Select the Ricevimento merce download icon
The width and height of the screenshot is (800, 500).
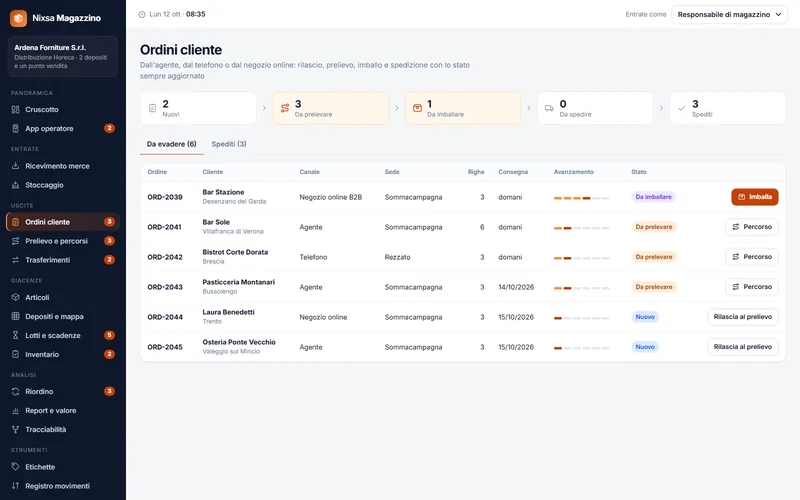coord(15,166)
